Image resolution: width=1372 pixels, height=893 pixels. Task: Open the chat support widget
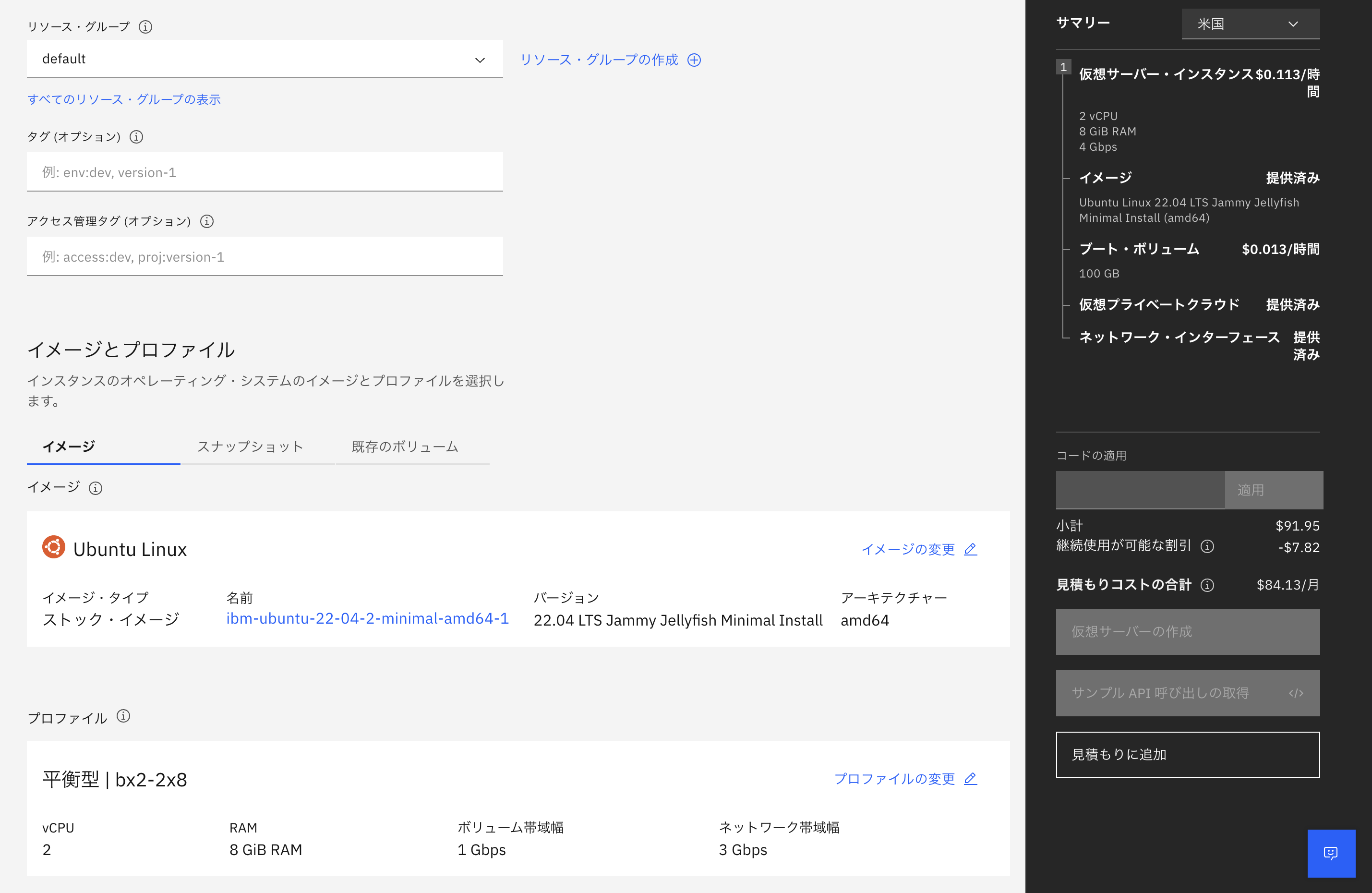(x=1331, y=853)
